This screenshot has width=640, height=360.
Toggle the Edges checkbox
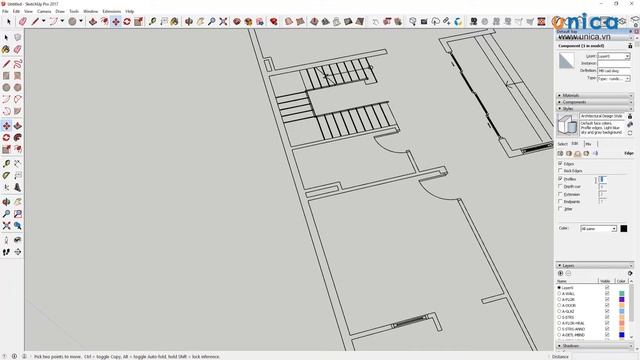560,163
